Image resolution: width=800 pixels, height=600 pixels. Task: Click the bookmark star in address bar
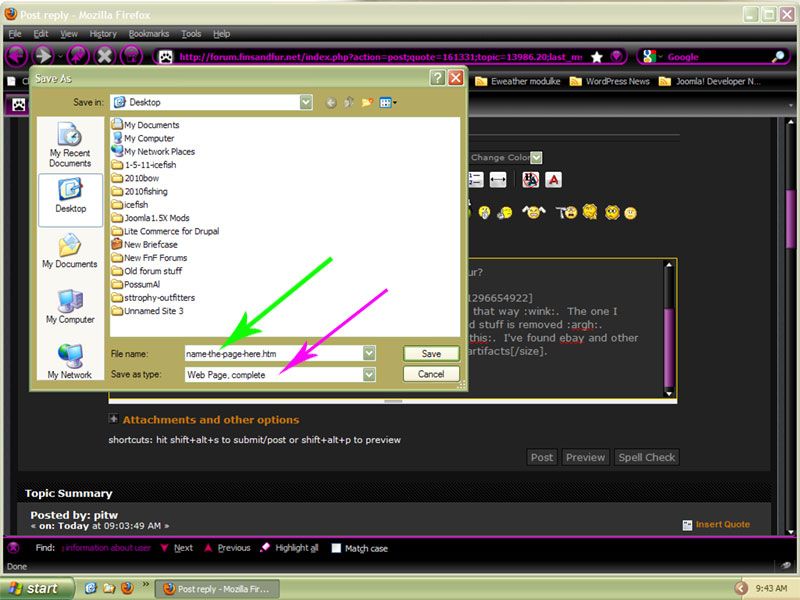click(x=597, y=57)
